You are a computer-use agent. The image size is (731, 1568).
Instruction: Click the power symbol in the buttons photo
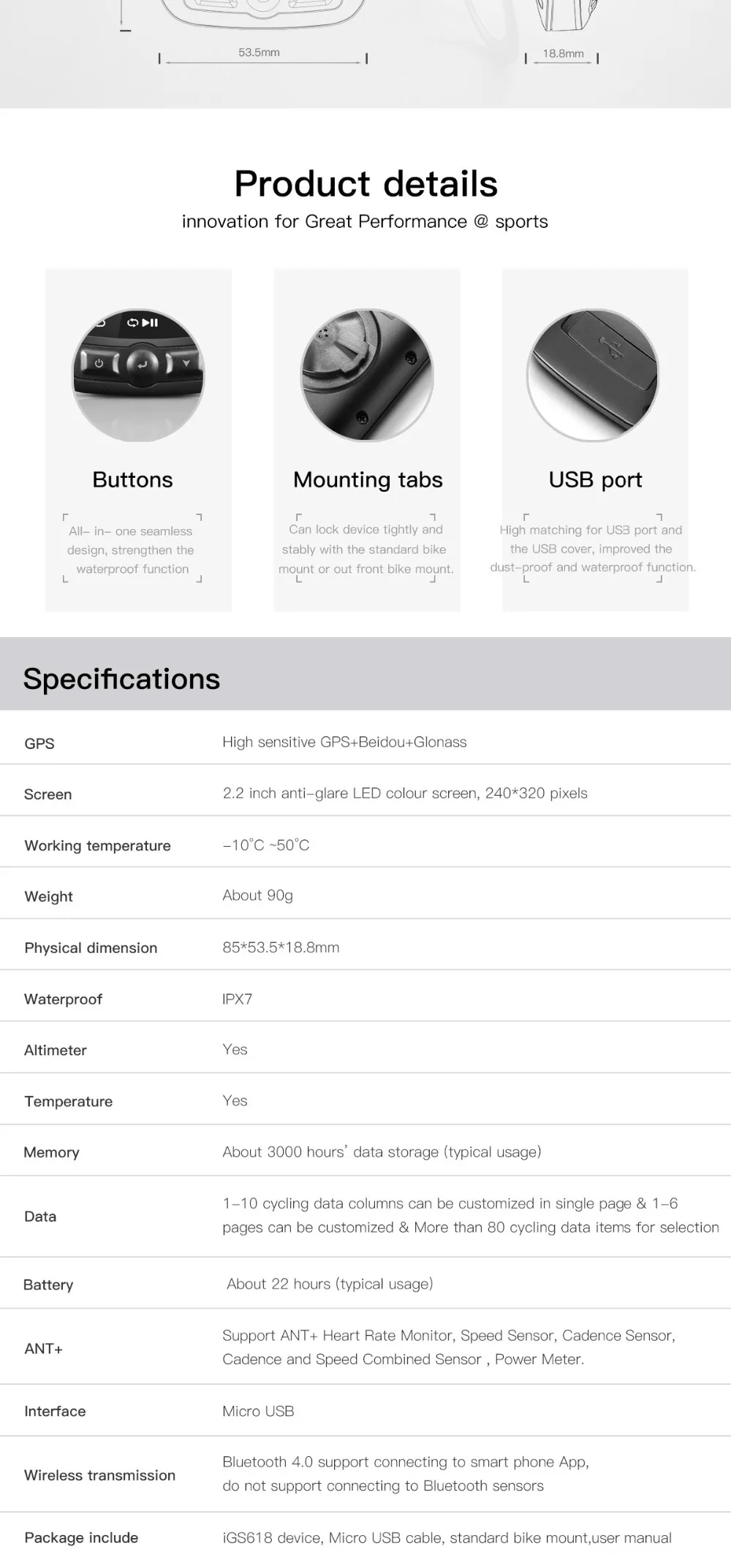[99, 362]
